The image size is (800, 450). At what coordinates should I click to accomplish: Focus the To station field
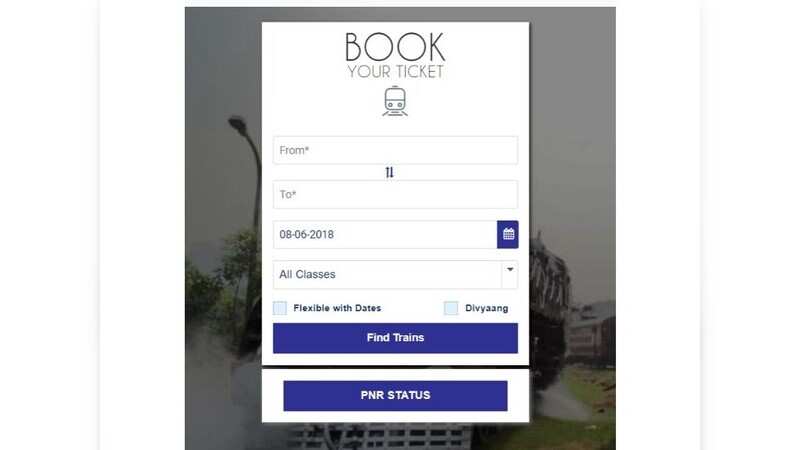(395, 194)
